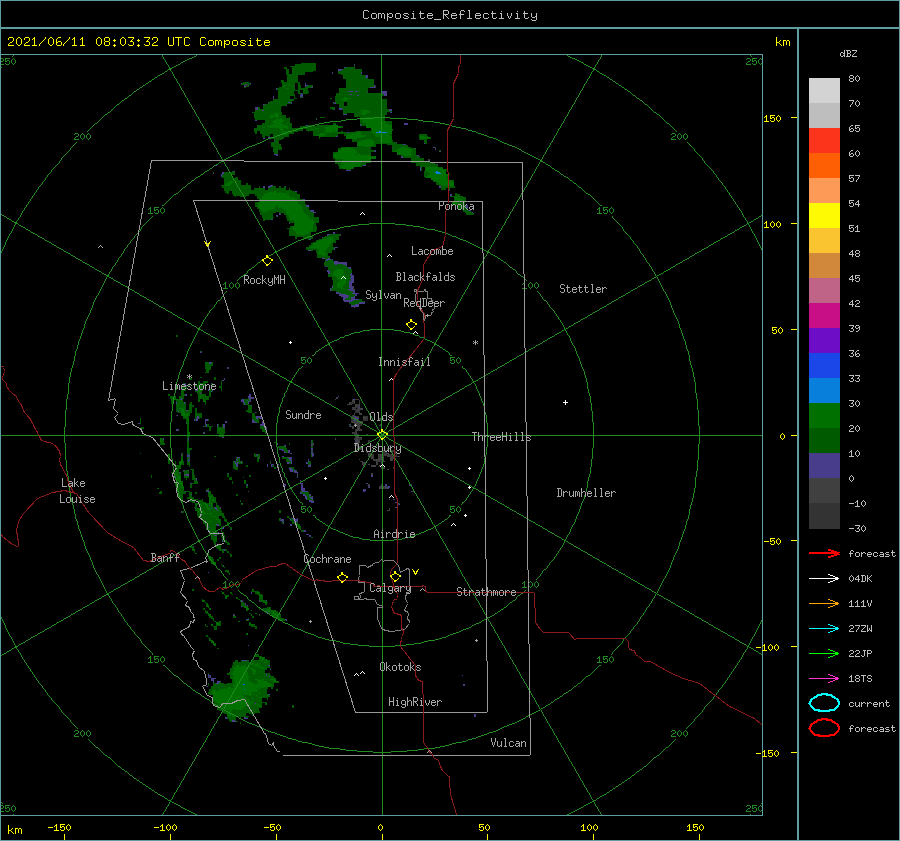Click the Banff town label
The image size is (900, 841).
point(165,558)
